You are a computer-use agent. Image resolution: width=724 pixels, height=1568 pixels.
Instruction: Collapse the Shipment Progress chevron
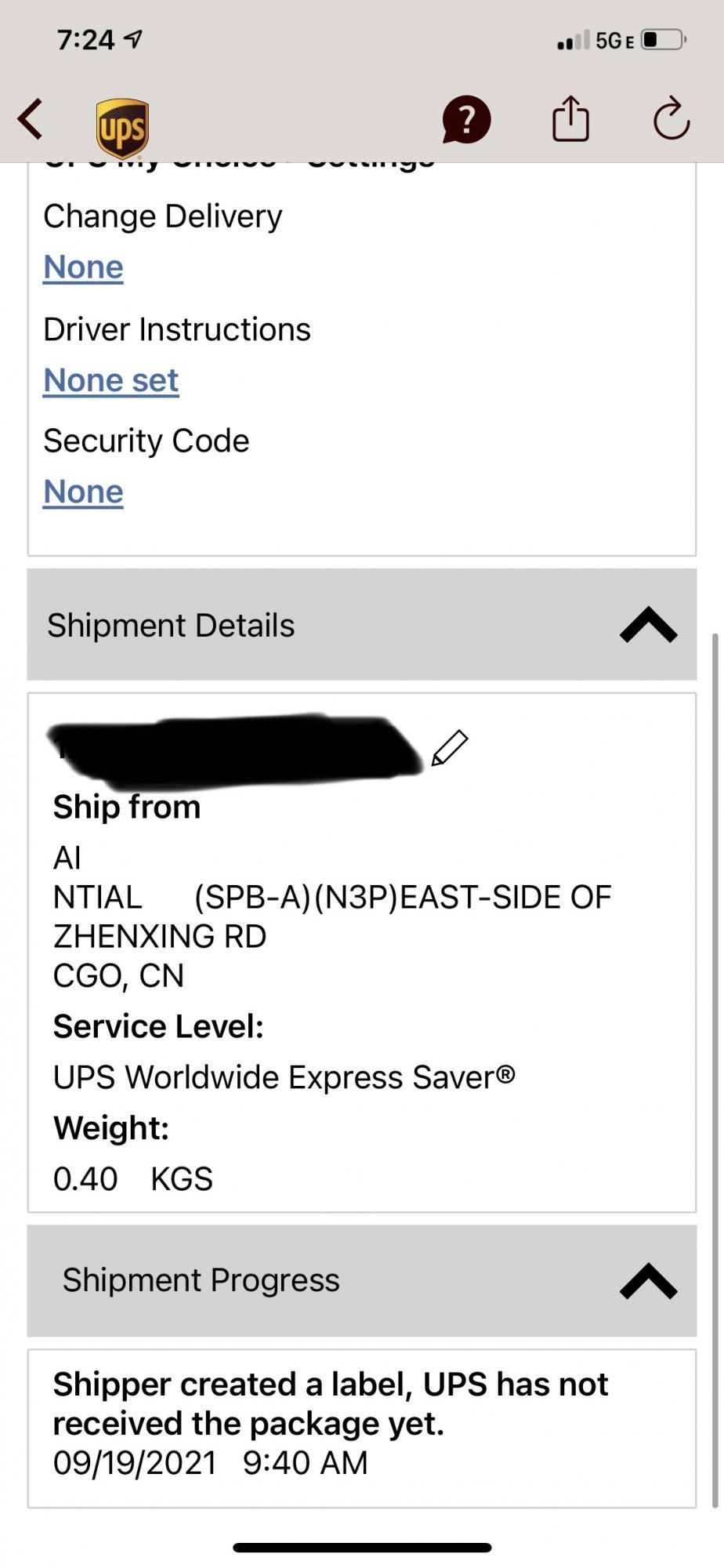coord(648,1280)
